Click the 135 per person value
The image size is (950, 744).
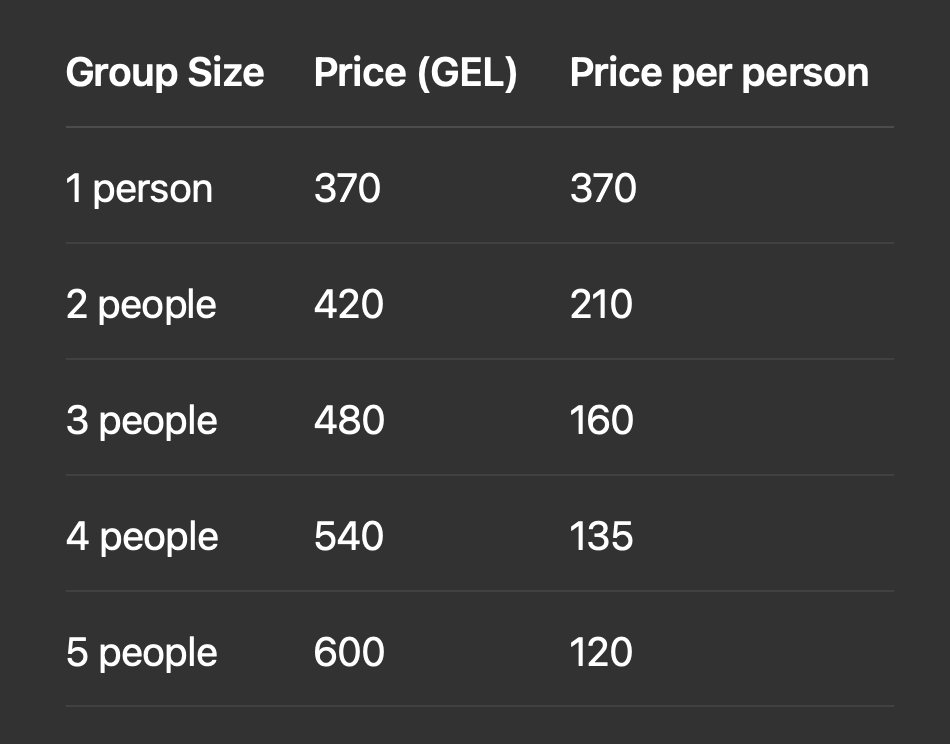[x=602, y=536]
